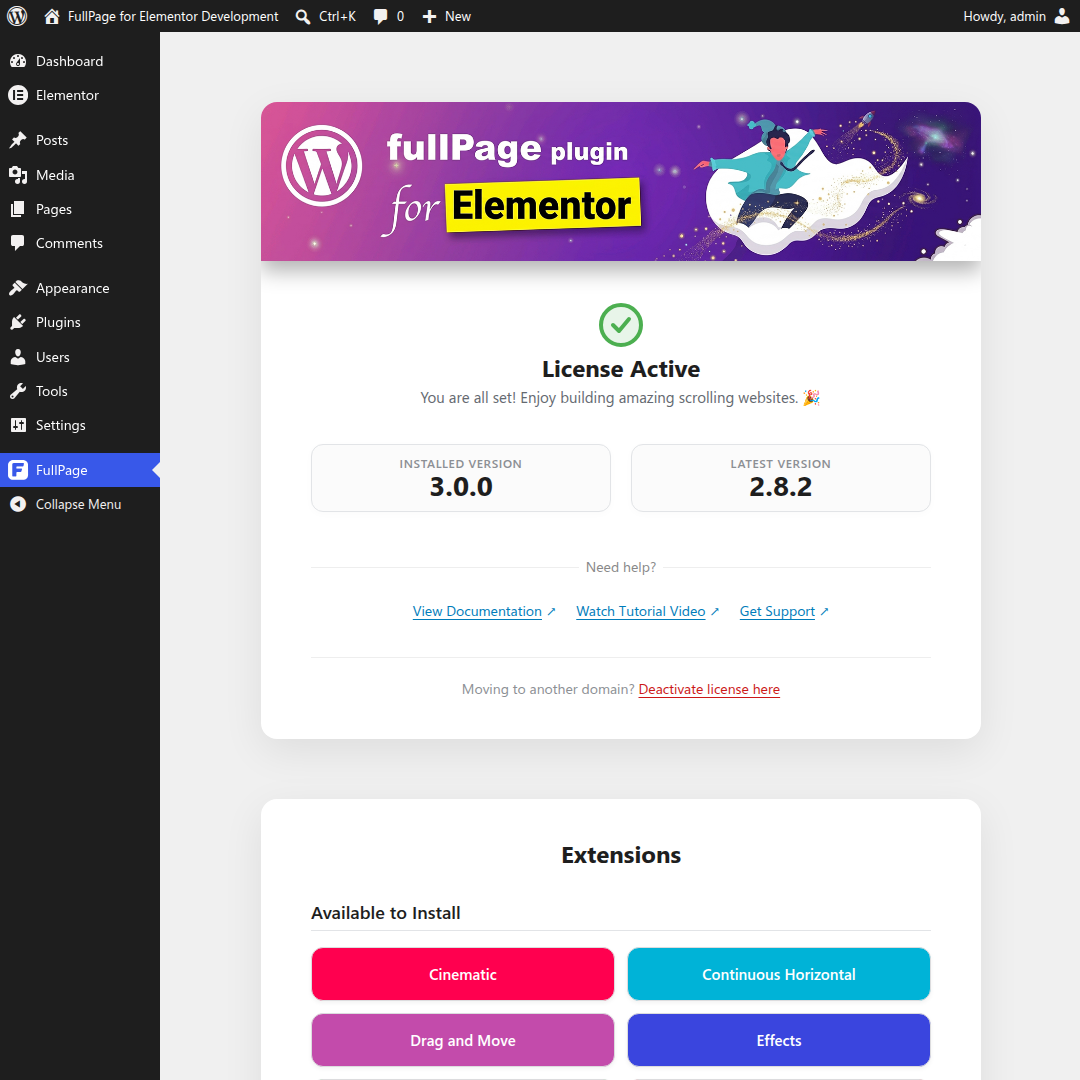Click the Pages sidebar icon
Image resolution: width=1080 pixels, height=1080 pixels.
[18, 209]
